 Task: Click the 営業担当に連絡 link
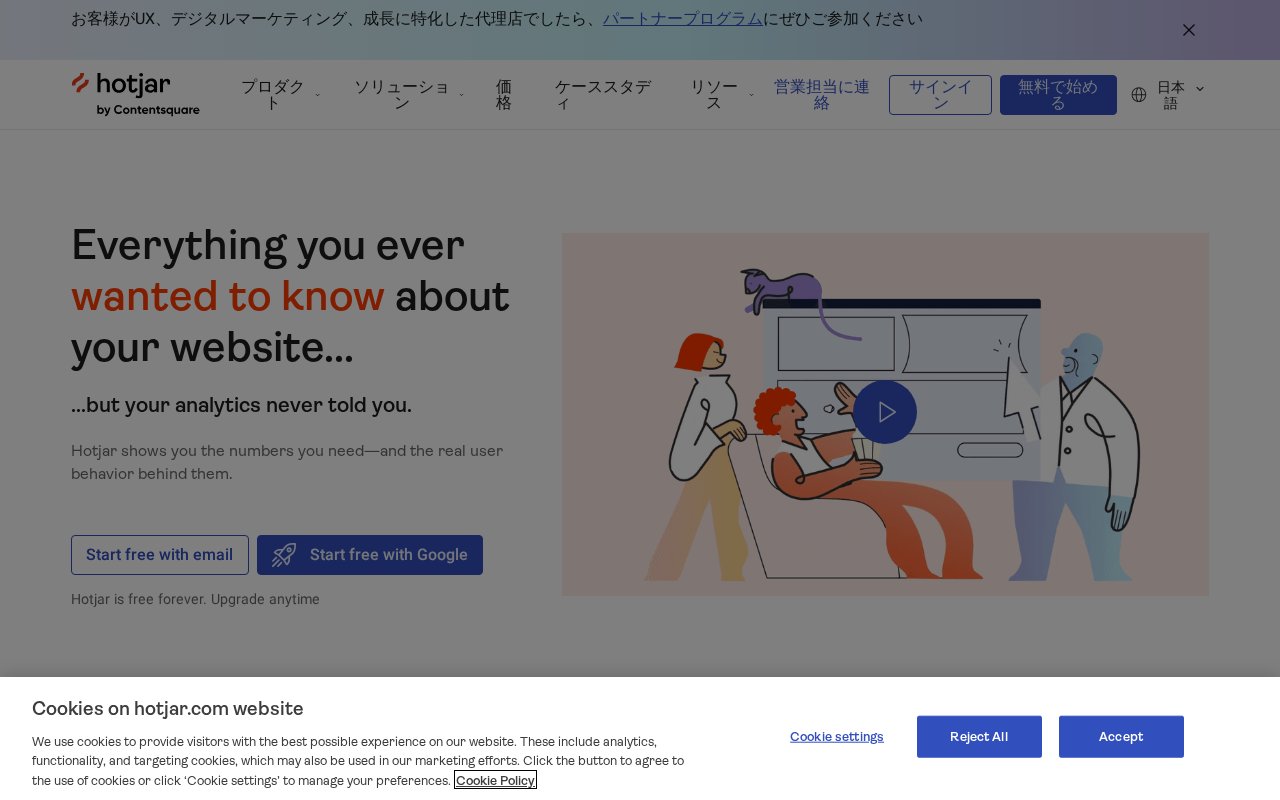click(822, 95)
